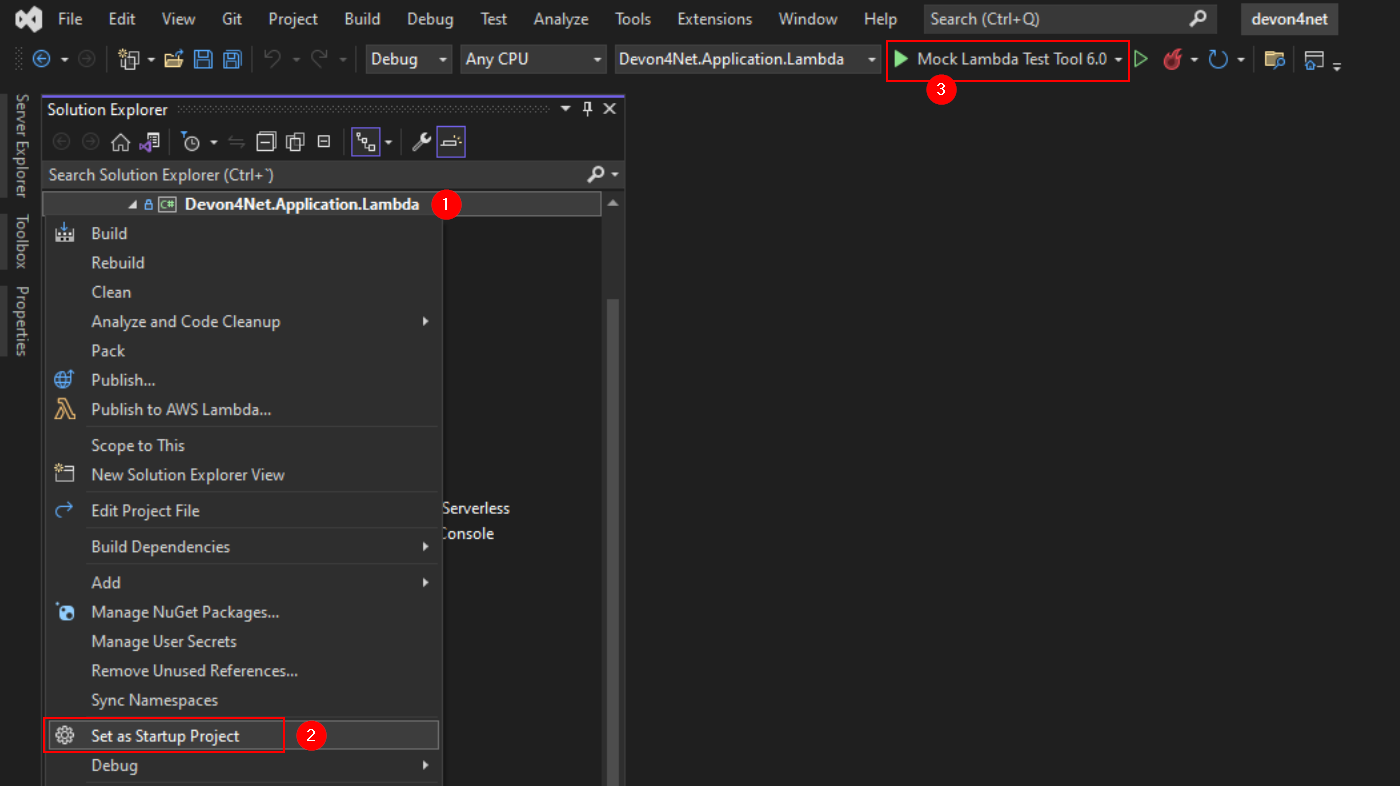
Task: Expand the Hot Reload options arrow
Action: point(1194,60)
